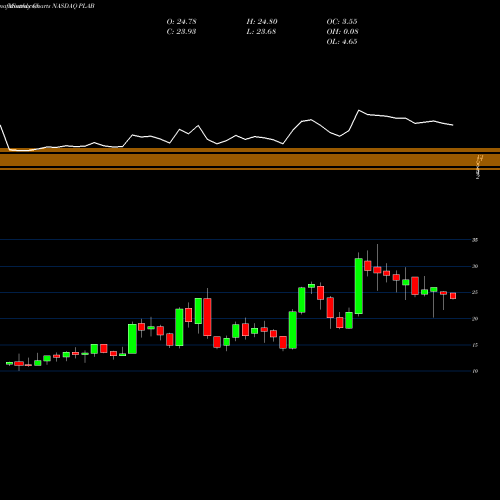Screen dimensions: 500x500
Task: Click the 30 price axis label
Action: tap(475, 266)
